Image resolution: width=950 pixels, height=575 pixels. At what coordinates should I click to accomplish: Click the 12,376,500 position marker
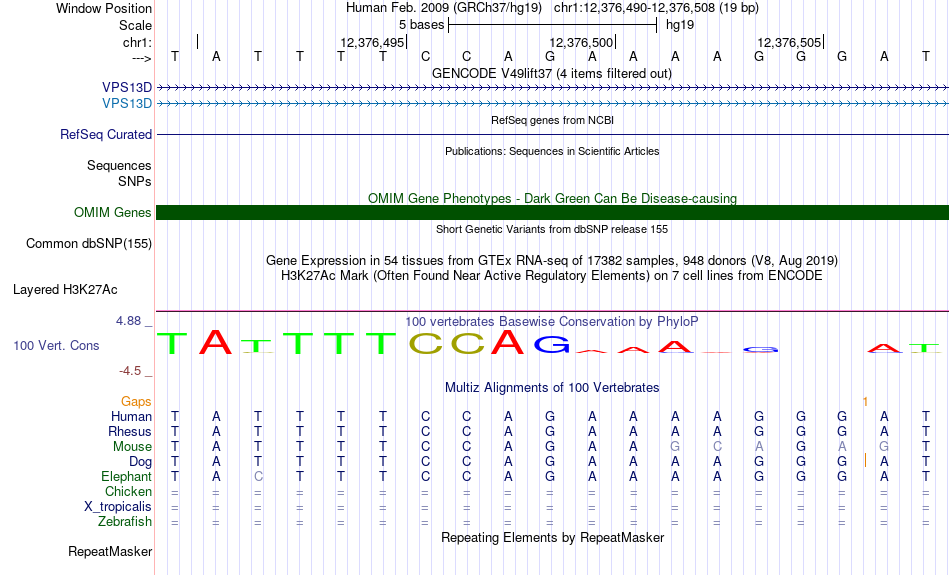tap(581, 42)
